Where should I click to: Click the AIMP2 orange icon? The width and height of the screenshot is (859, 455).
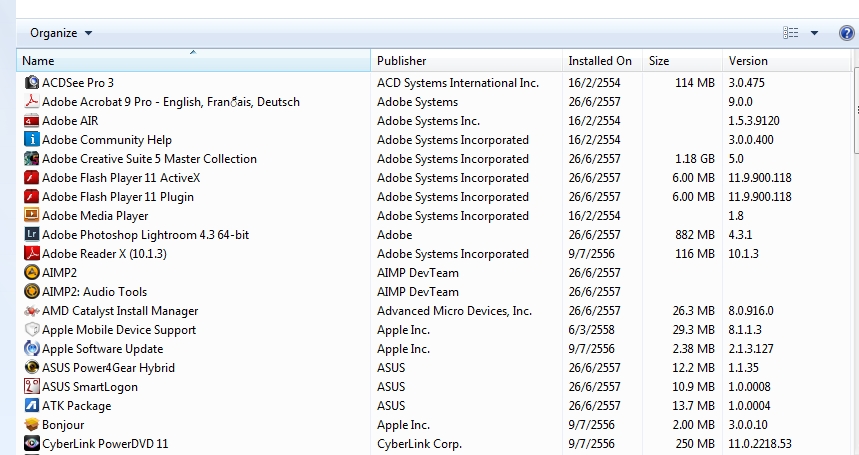pos(32,273)
